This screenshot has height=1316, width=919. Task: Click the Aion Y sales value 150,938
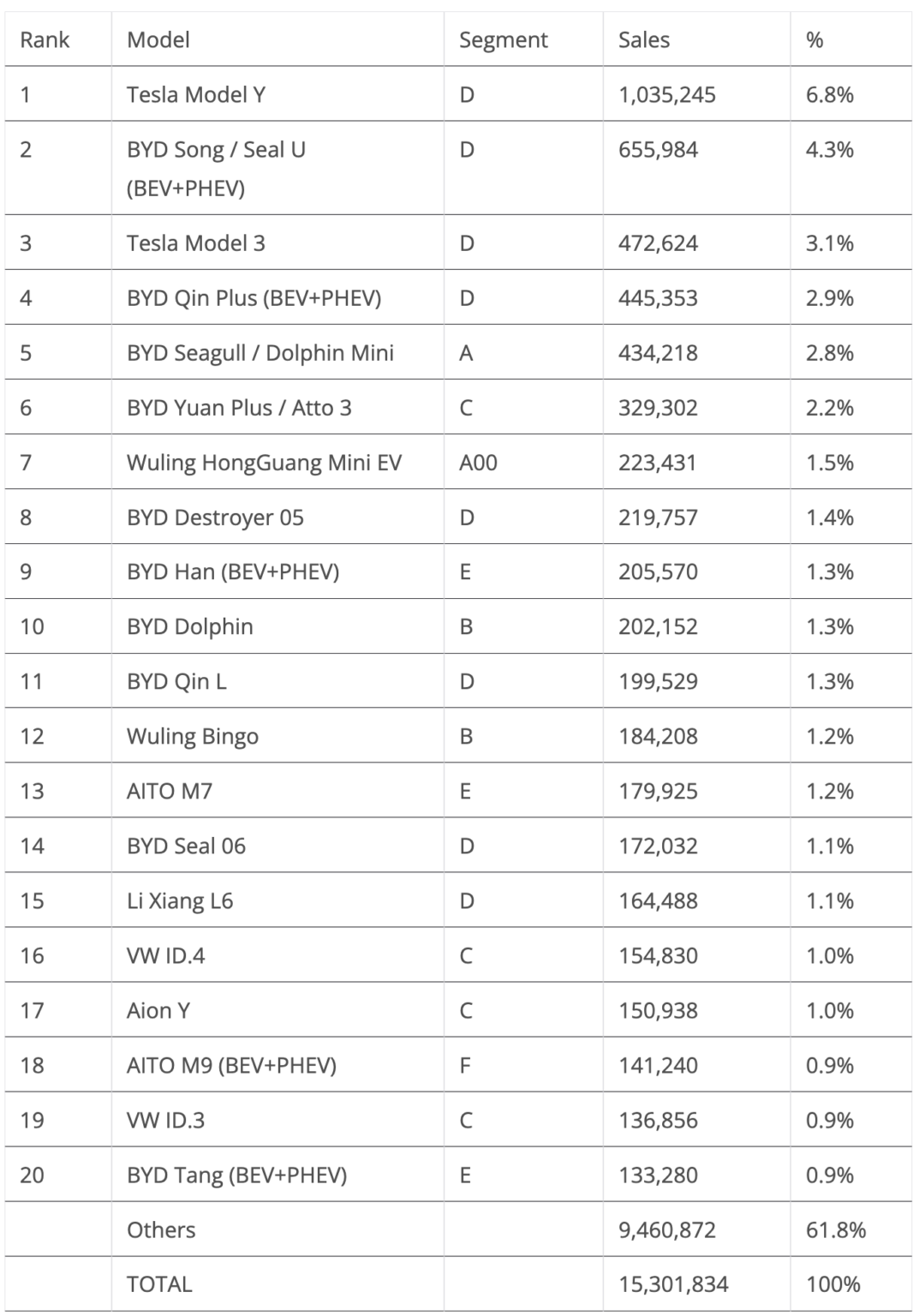(x=658, y=1010)
